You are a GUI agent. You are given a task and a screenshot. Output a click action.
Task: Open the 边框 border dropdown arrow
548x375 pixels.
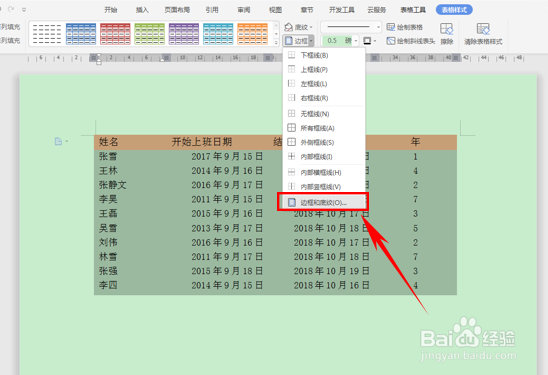(x=311, y=41)
